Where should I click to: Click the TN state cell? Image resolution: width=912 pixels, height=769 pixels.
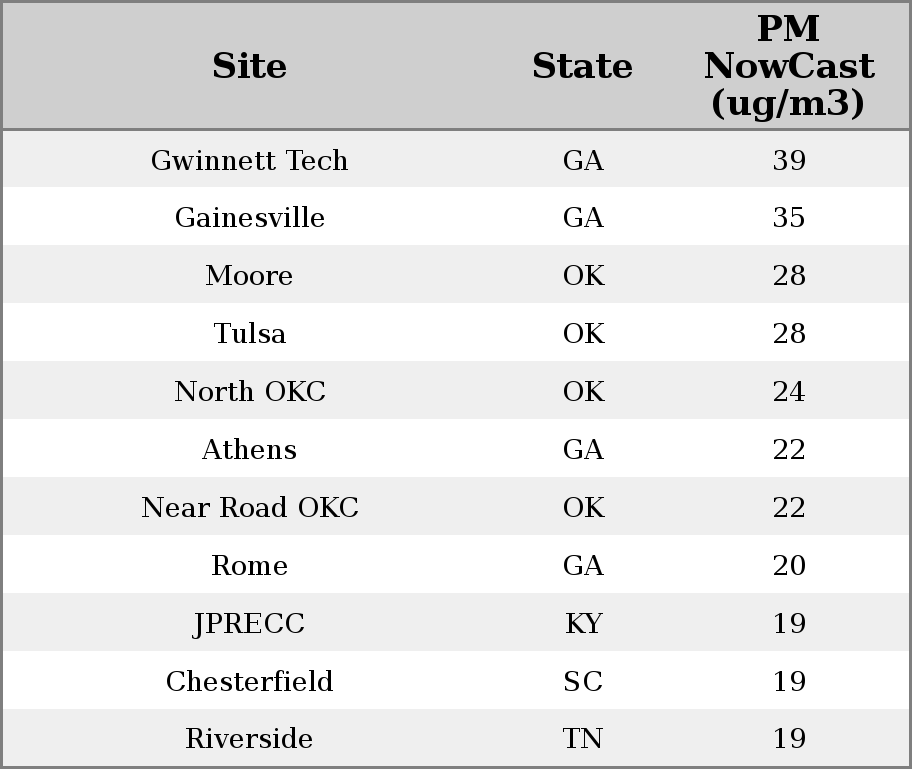point(583,738)
